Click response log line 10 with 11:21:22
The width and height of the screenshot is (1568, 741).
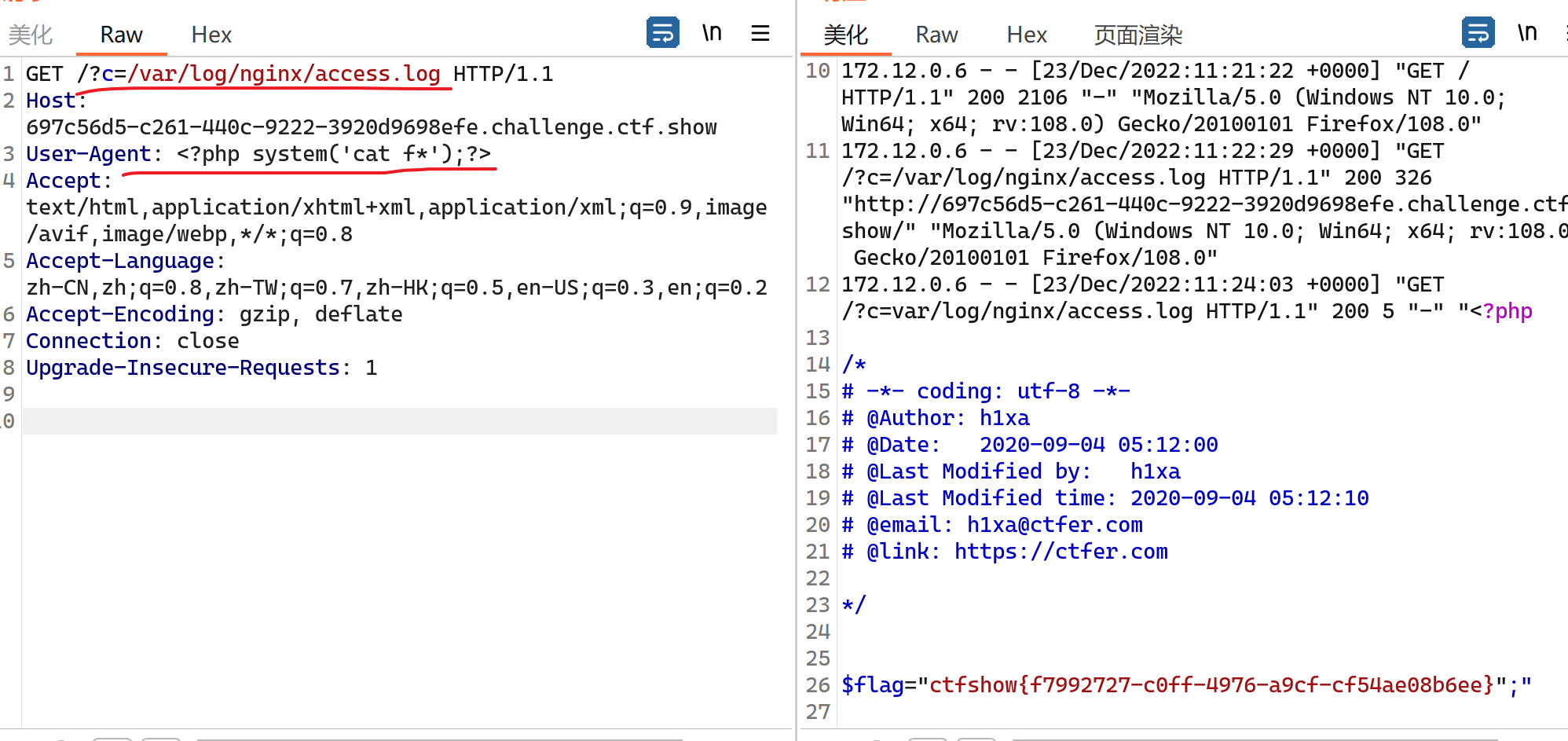pyautogui.click(x=1174, y=97)
